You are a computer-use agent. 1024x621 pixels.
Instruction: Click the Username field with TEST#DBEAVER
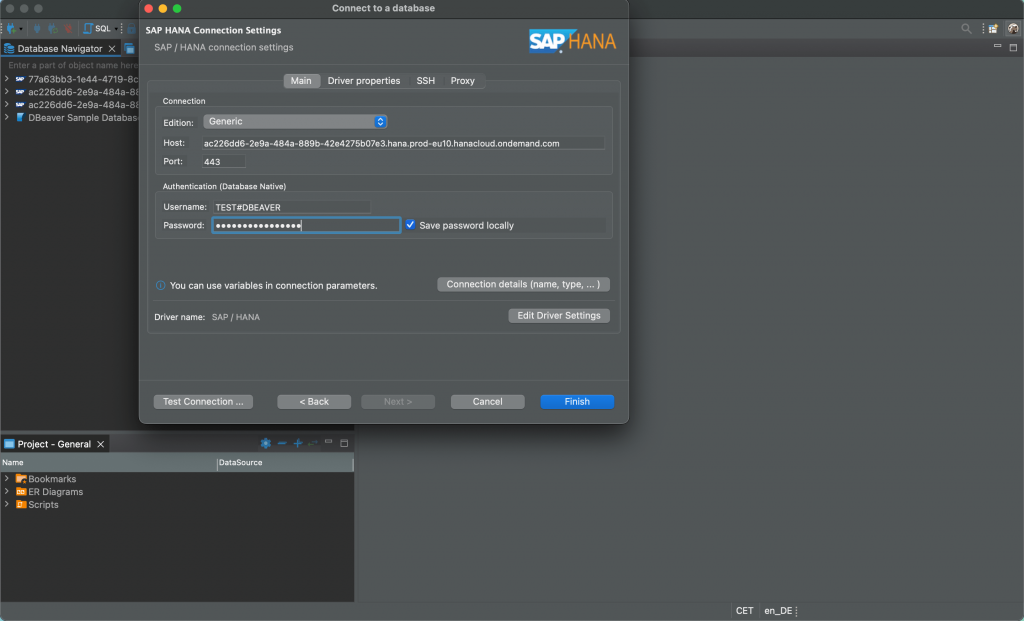pos(291,207)
